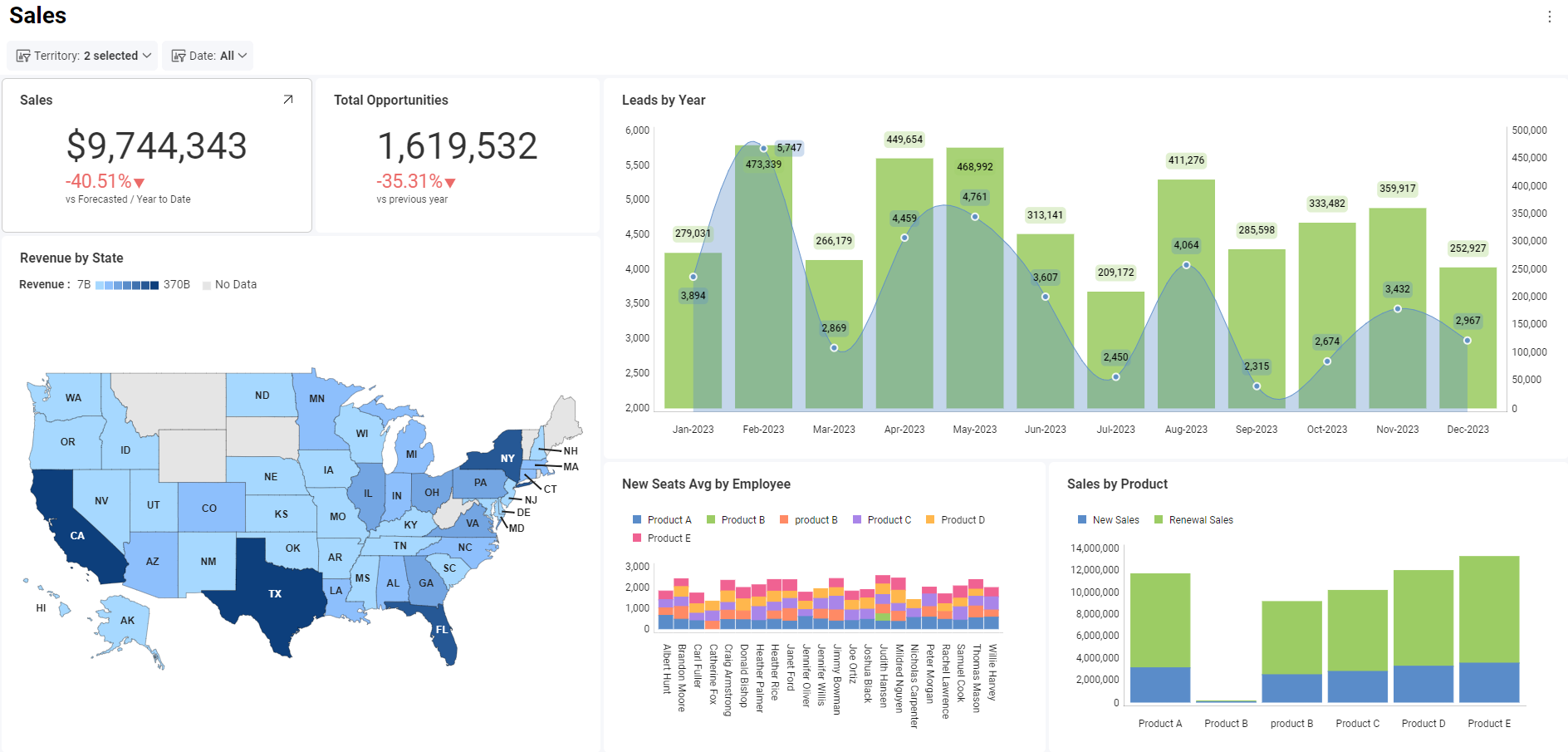Expand the Territory filter dropdown
Viewport: 1568px width, 752px height.
pos(147,56)
